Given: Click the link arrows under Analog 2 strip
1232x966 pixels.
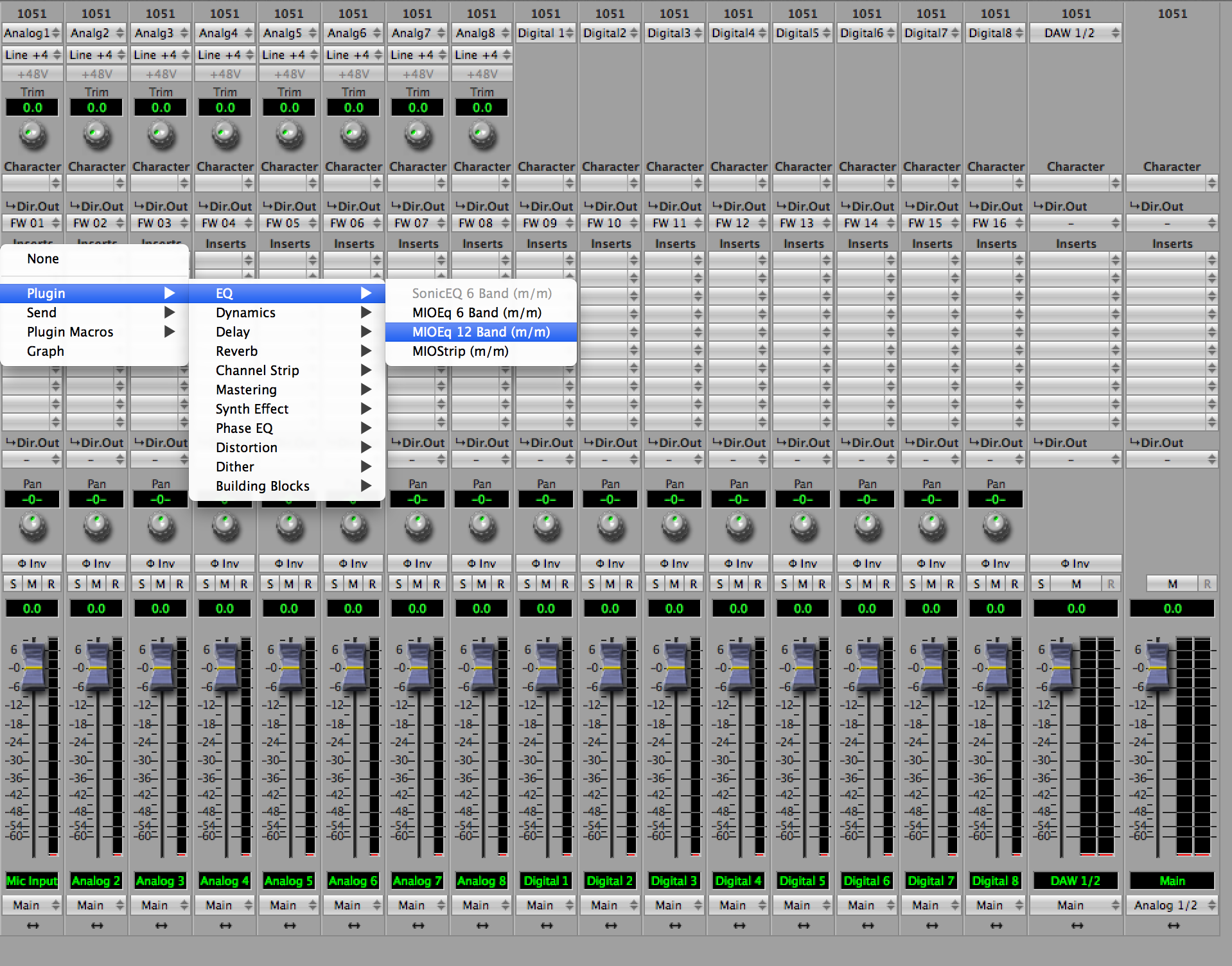Looking at the screenshot, I should [97, 926].
